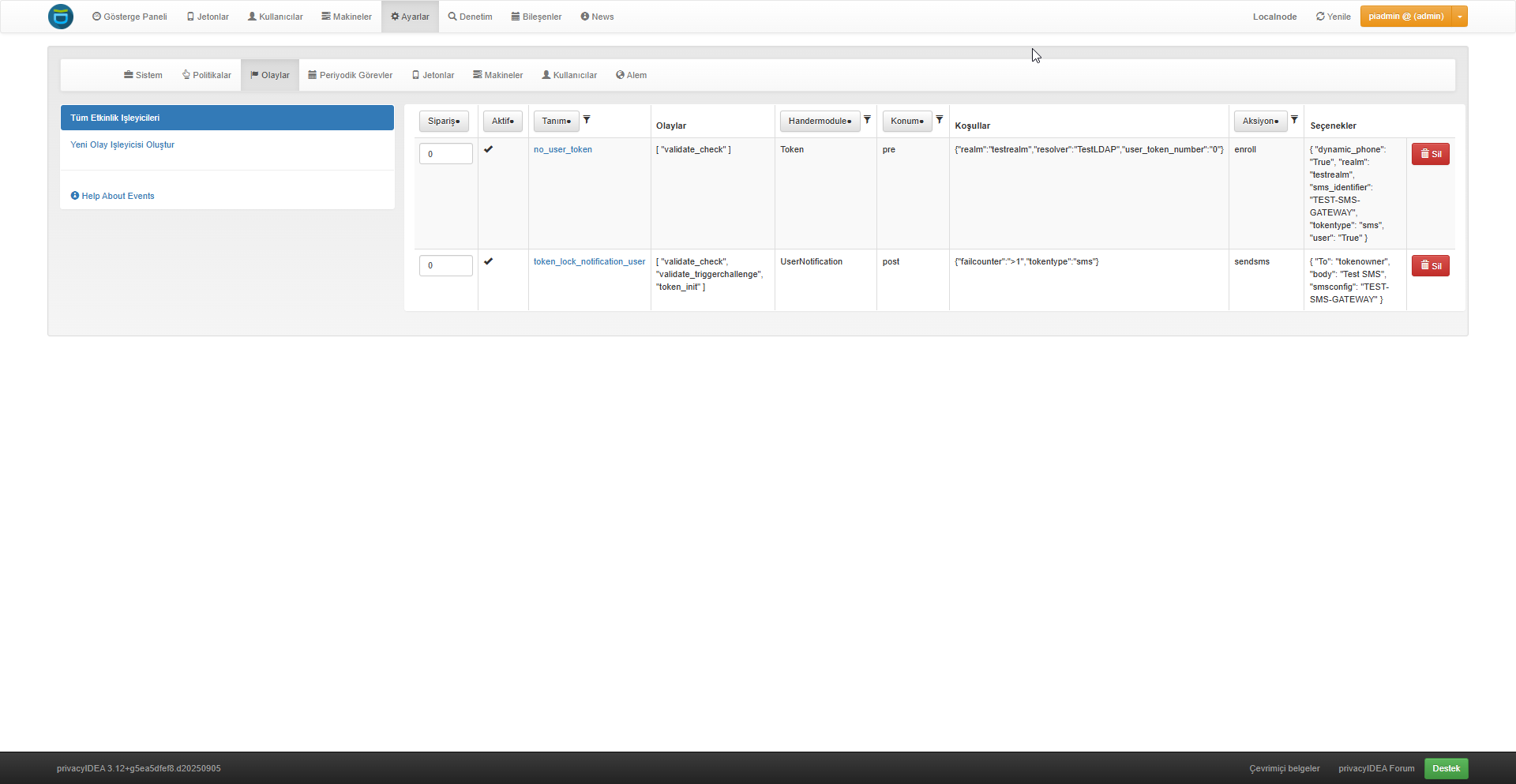Click the Yenile refresh icon
Image resolution: width=1516 pixels, height=784 pixels.
coord(1320,17)
